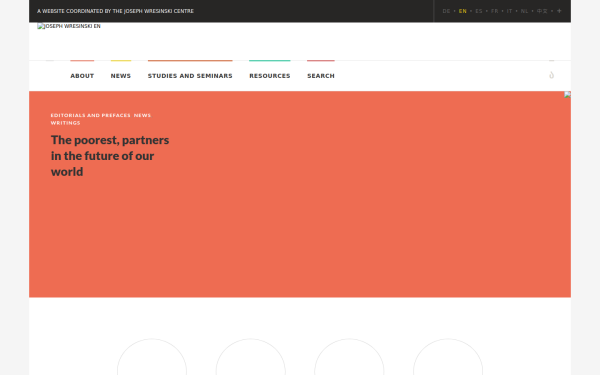Screen dimensions: 600x375
Task: Open the Resources menu
Action: pyautogui.click(x=270, y=76)
